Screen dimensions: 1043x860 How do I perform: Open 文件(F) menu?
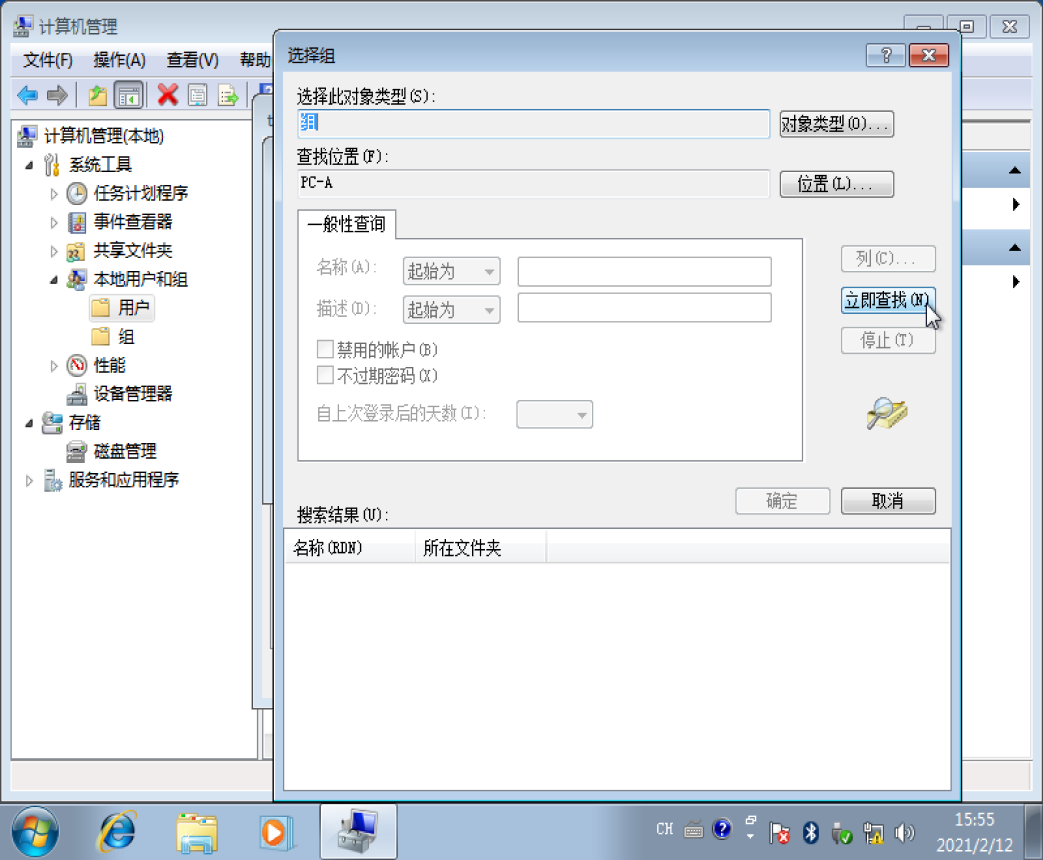click(47, 60)
